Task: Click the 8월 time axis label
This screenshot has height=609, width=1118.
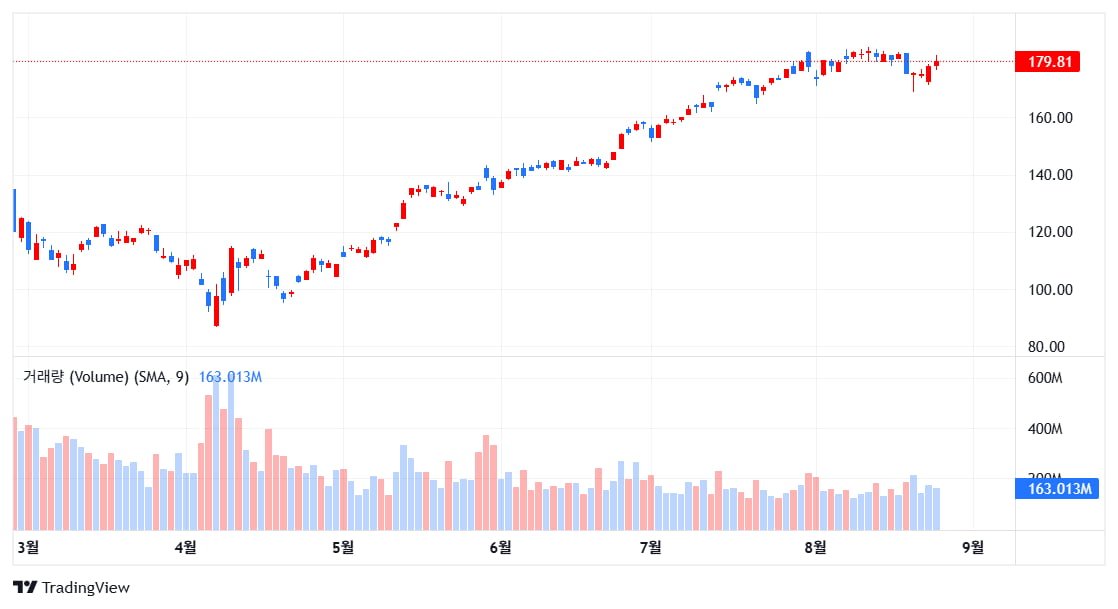Action: click(x=815, y=547)
